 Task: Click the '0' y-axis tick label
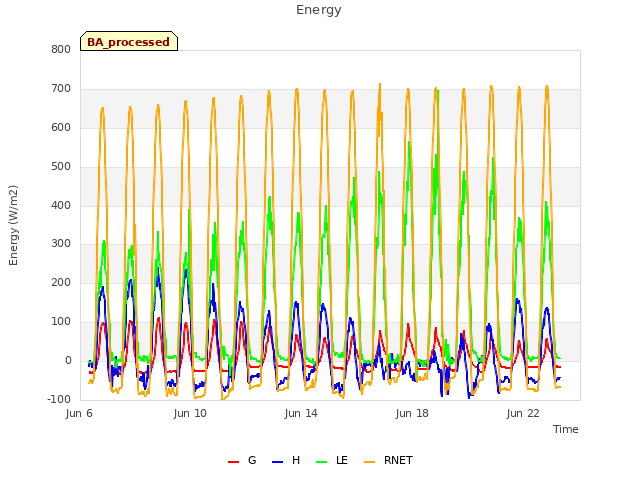pyautogui.click(x=68, y=360)
